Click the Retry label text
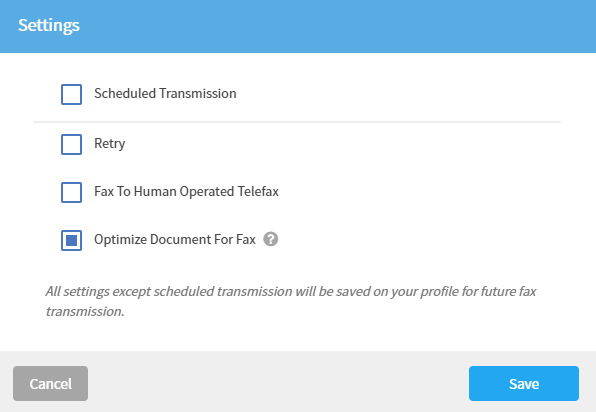 109,144
